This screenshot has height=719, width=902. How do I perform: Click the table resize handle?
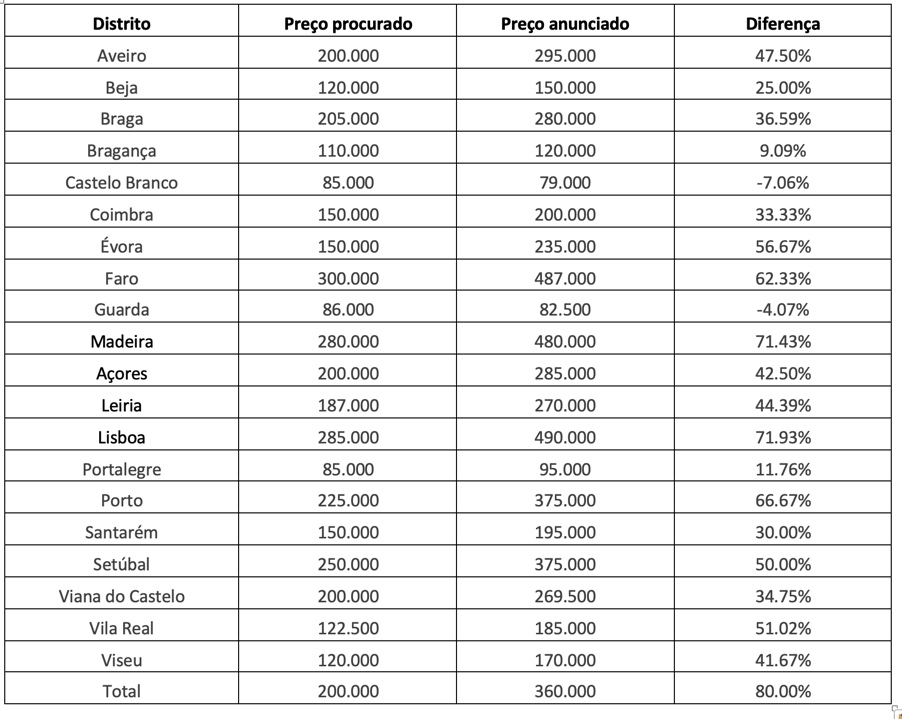(x=896, y=710)
